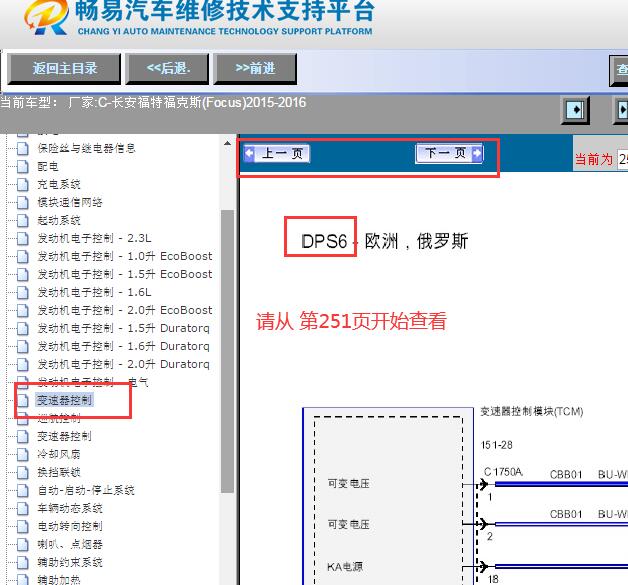Click document icon beside 换挡联锁
The height and width of the screenshot is (585, 628).
point(23,472)
